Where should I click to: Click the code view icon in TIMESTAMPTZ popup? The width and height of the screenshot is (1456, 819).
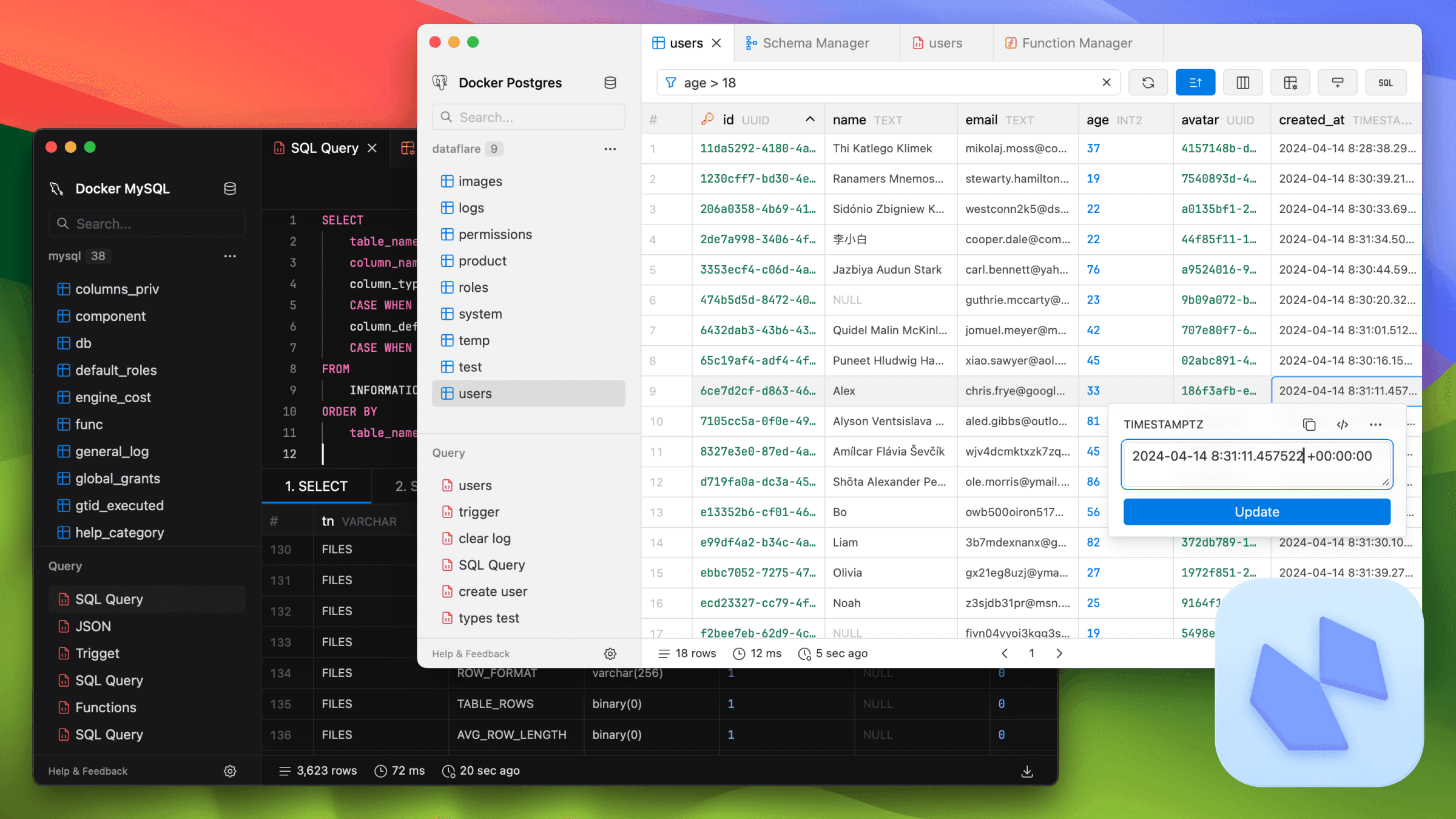click(x=1342, y=425)
